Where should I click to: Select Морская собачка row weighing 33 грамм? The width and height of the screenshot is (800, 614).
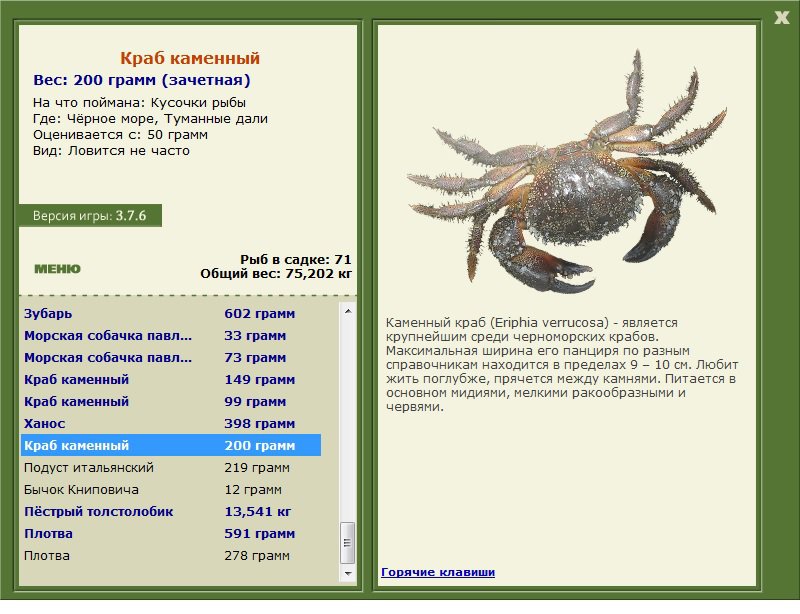click(x=171, y=335)
